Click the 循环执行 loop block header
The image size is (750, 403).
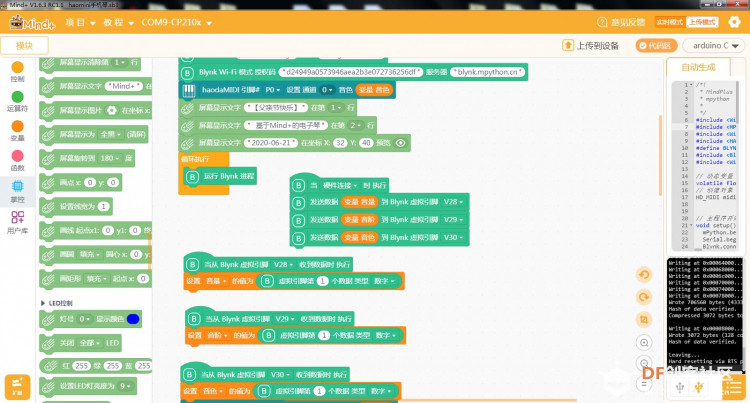pyautogui.click(x=203, y=159)
